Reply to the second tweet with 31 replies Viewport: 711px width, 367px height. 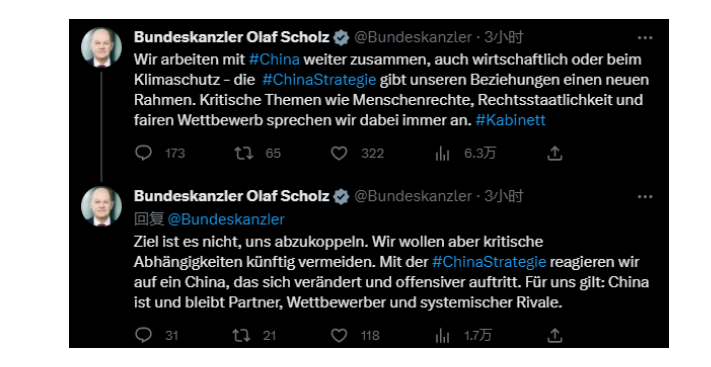pyautogui.click(x=143, y=335)
